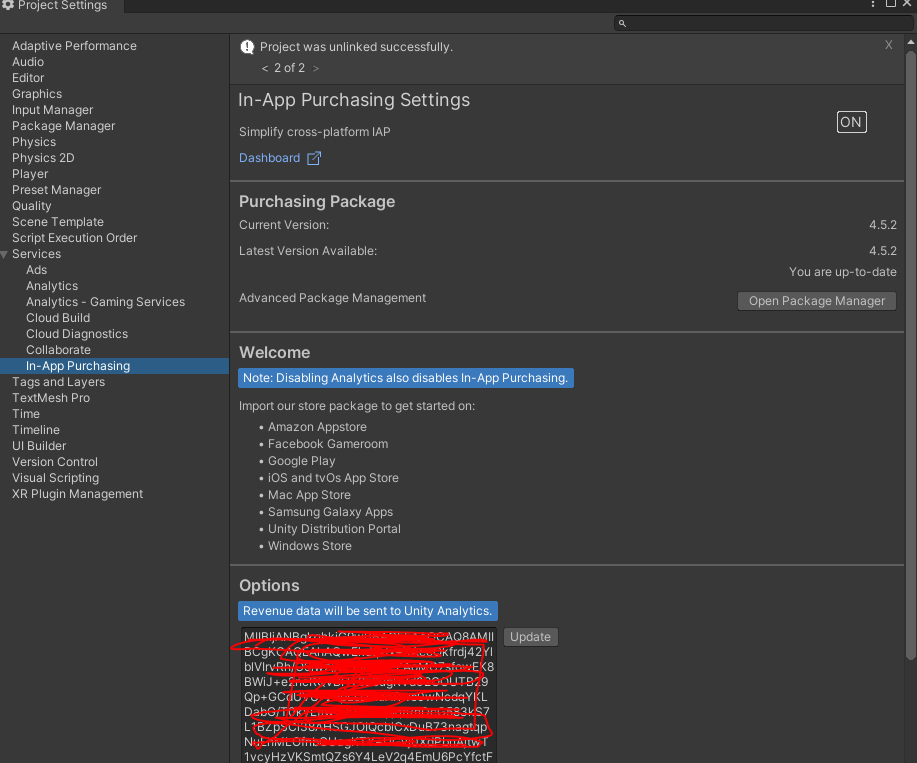Click 'Unity Distribution Portal' list entry

click(x=334, y=529)
